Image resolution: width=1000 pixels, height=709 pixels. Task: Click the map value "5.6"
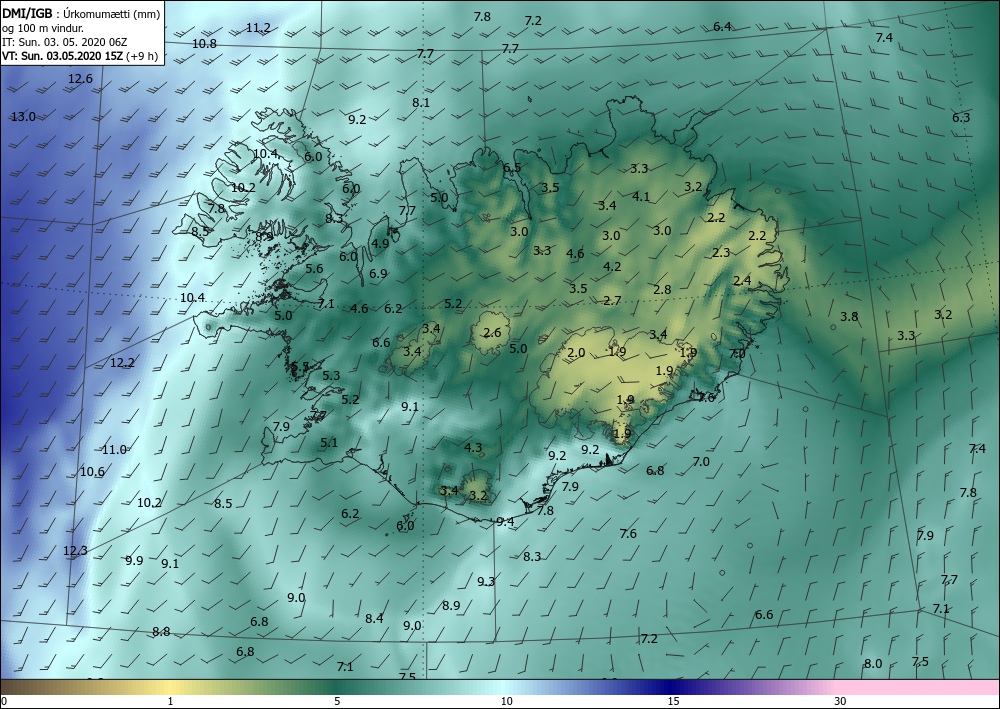pyautogui.click(x=314, y=268)
